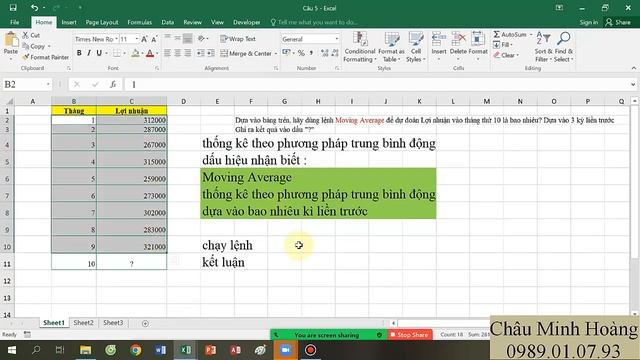The image size is (640, 360).
Task: Open Format as Table menu
Action: pyautogui.click(x=391, y=47)
